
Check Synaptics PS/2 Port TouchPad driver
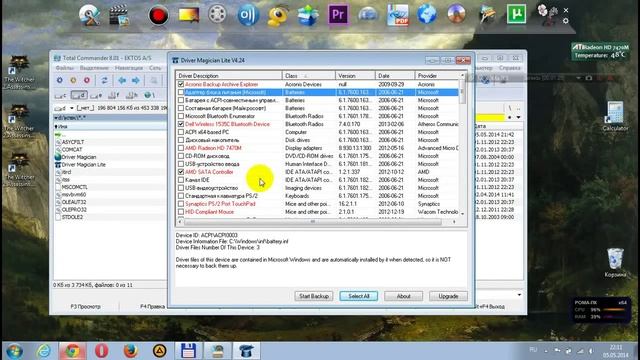point(181,204)
